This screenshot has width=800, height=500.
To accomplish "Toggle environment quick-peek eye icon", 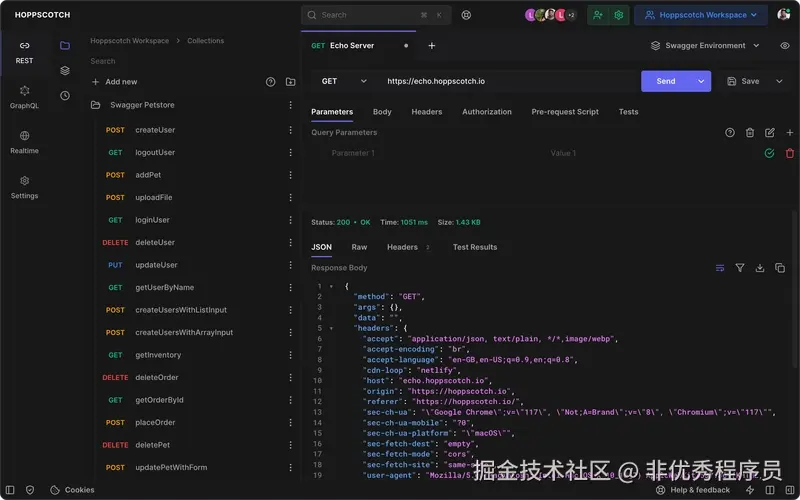I will coord(785,45).
